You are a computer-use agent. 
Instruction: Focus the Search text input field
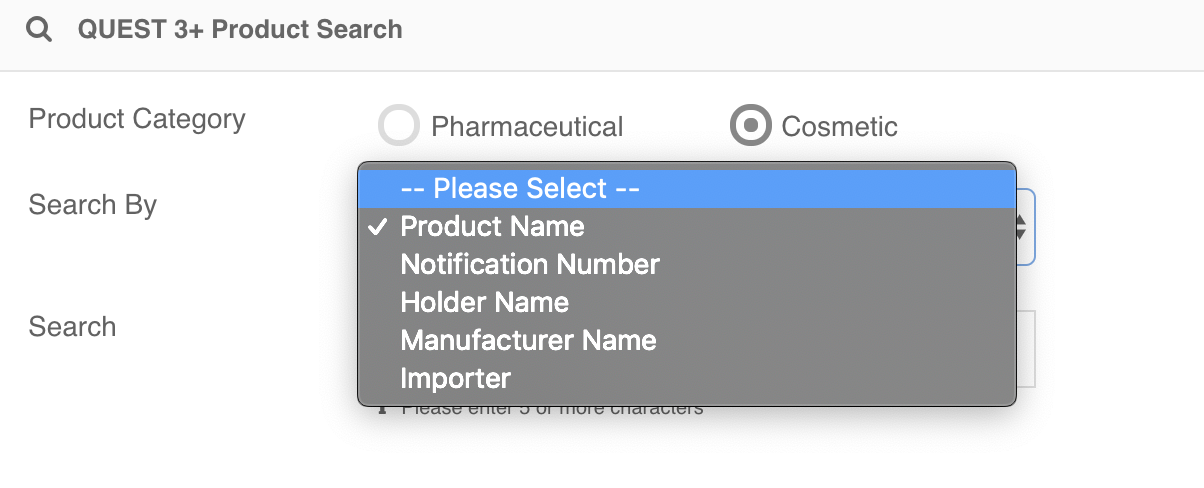pos(1025,349)
